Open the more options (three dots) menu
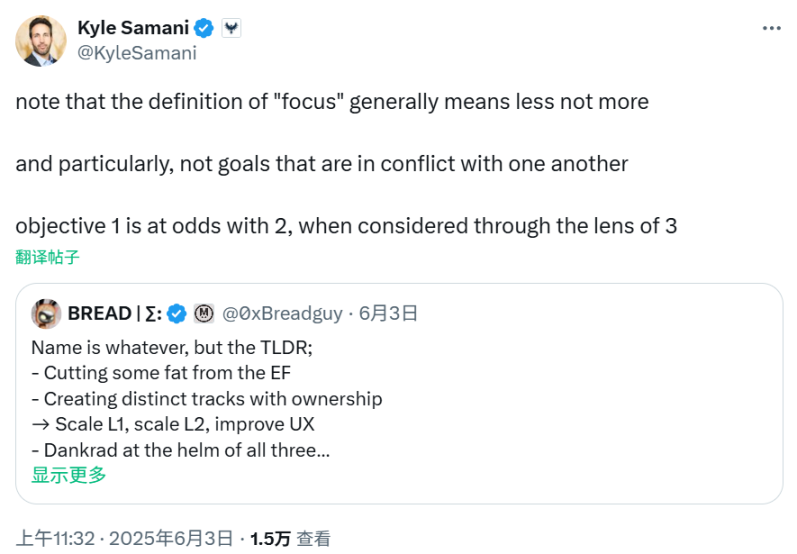The width and height of the screenshot is (797, 554). (x=771, y=28)
